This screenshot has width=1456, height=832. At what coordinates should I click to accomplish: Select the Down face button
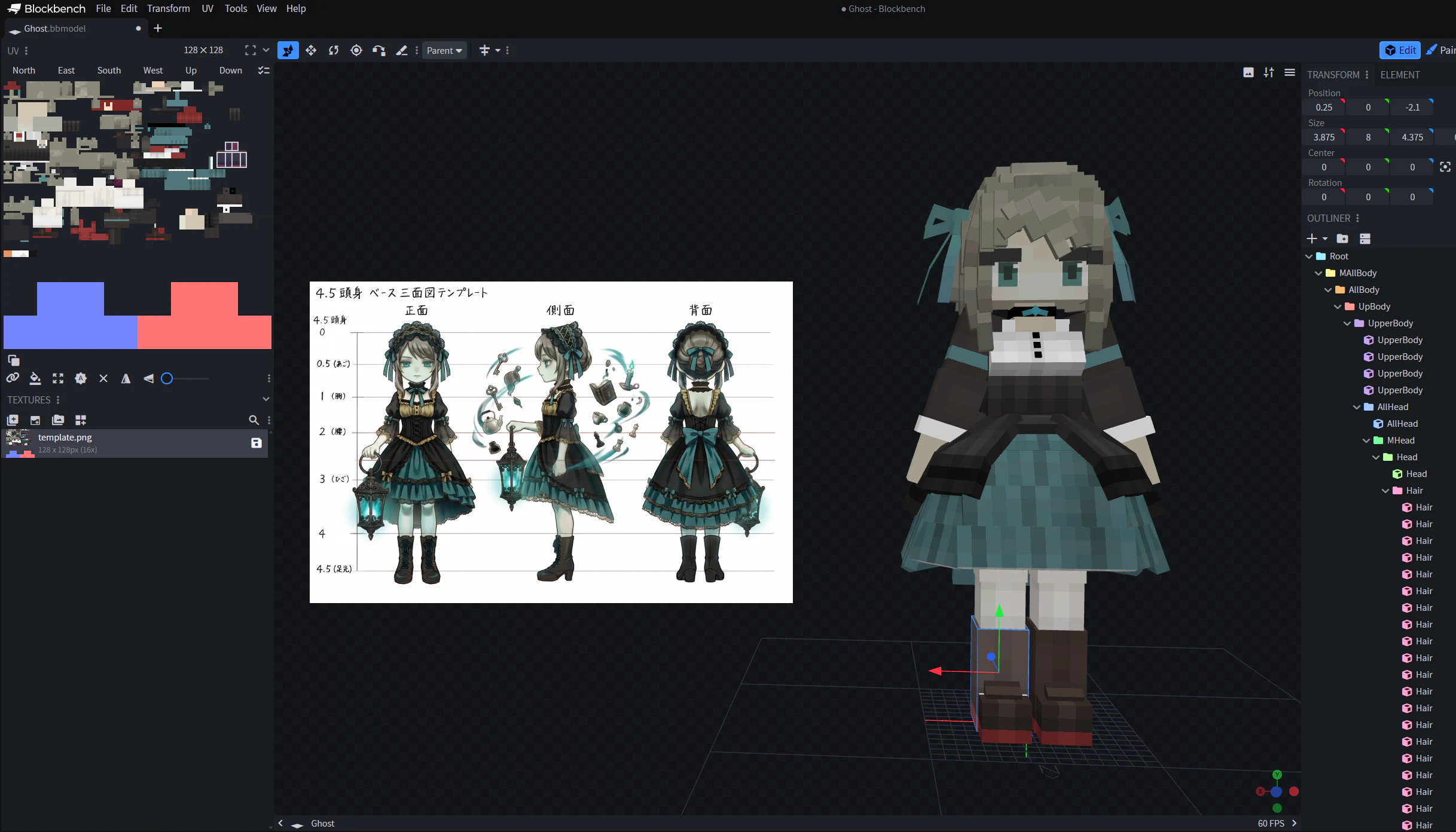(x=231, y=71)
